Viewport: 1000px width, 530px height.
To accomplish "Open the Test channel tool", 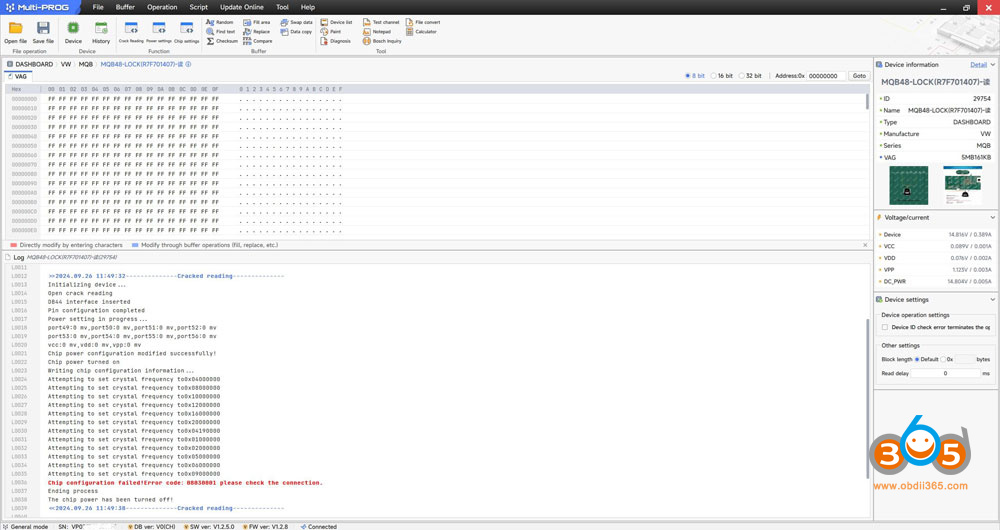I will (x=381, y=22).
